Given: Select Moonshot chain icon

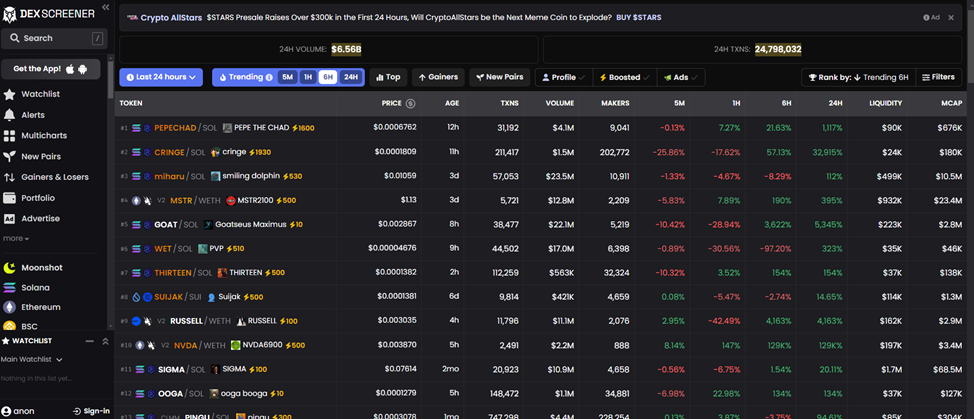Looking at the screenshot, I should tap(9, 268).
